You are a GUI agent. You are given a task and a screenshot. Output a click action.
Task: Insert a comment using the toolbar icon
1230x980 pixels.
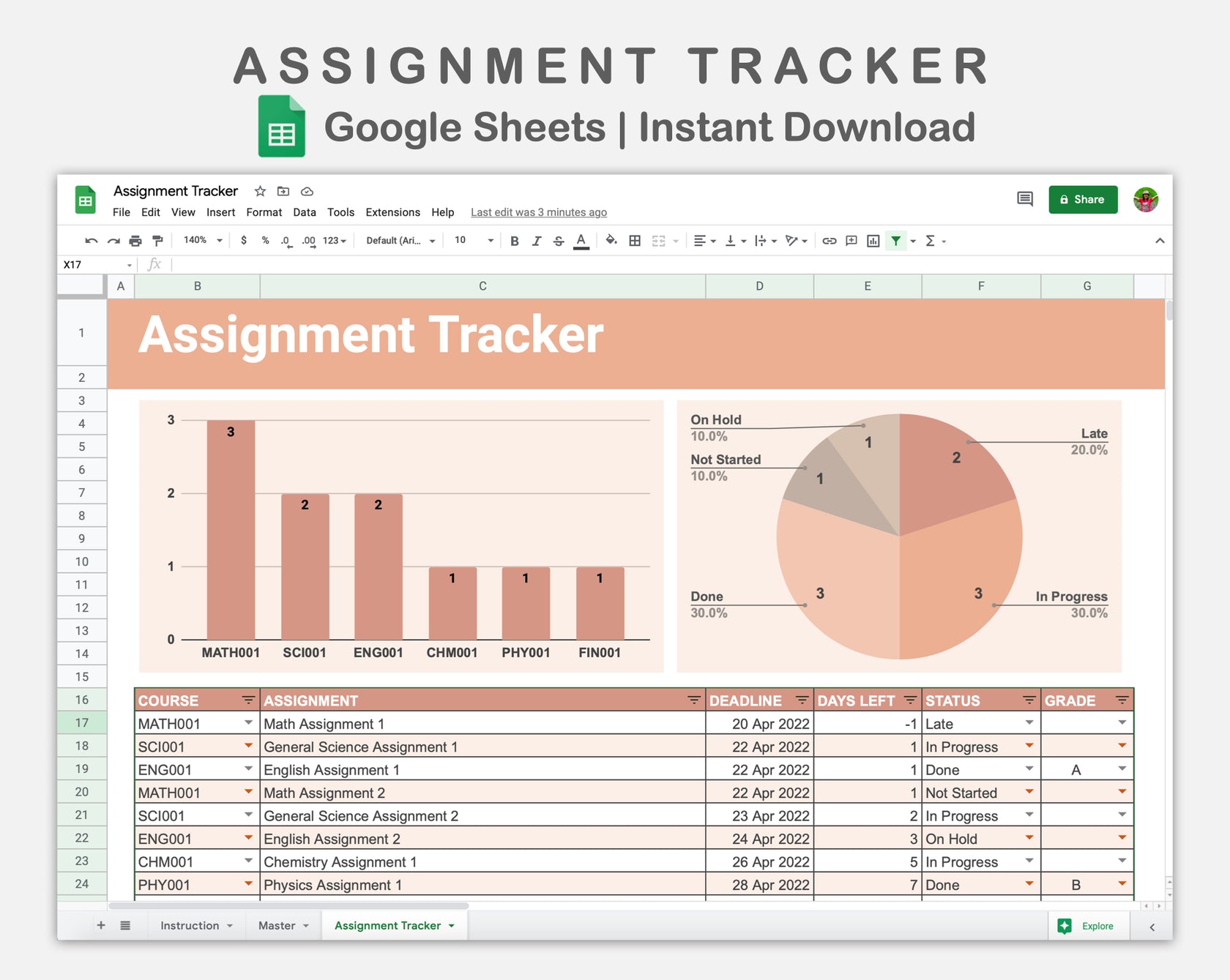(x=851, y=240)
